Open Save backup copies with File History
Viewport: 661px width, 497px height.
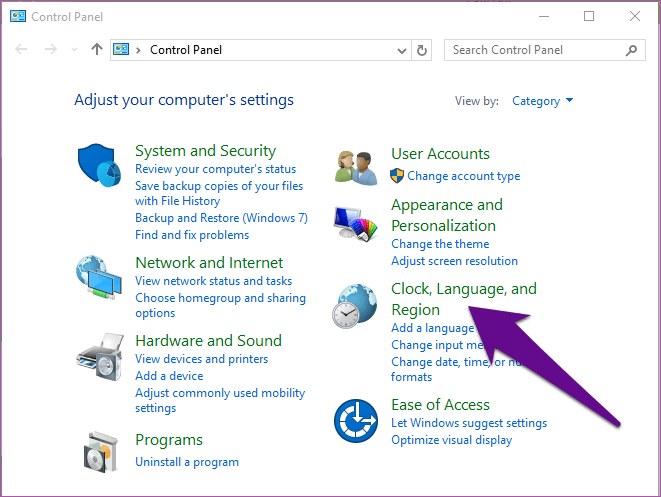(x=219, y=193)
